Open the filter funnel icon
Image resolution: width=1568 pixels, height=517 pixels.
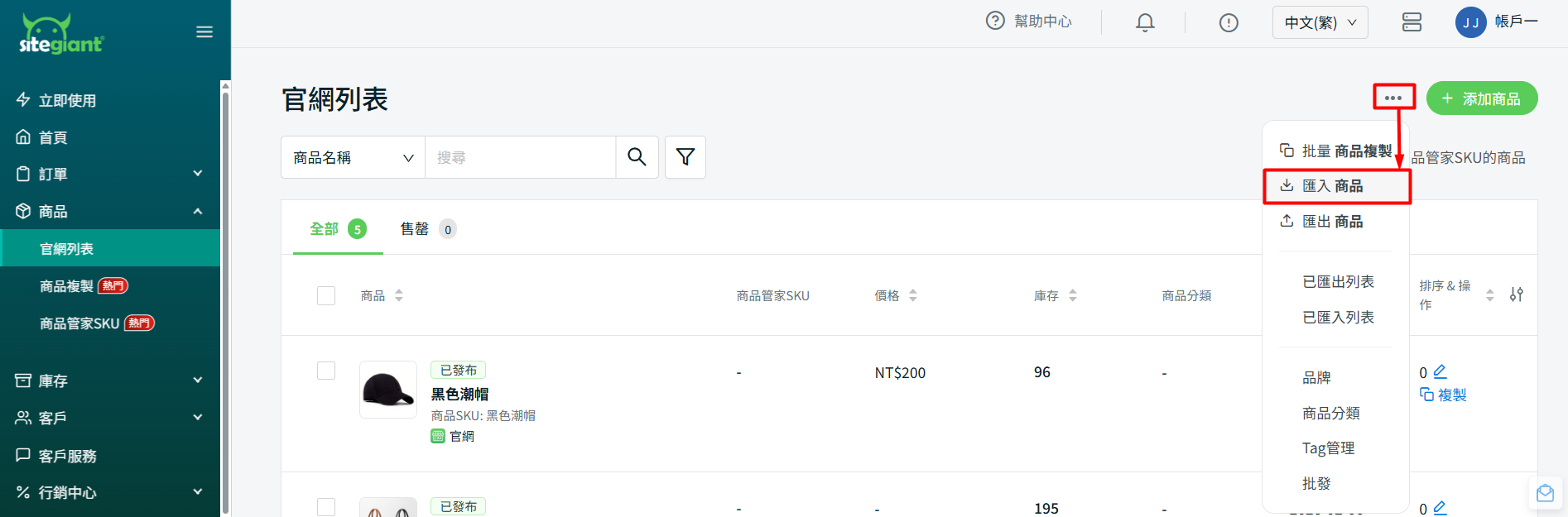click(x=685, y=157)
